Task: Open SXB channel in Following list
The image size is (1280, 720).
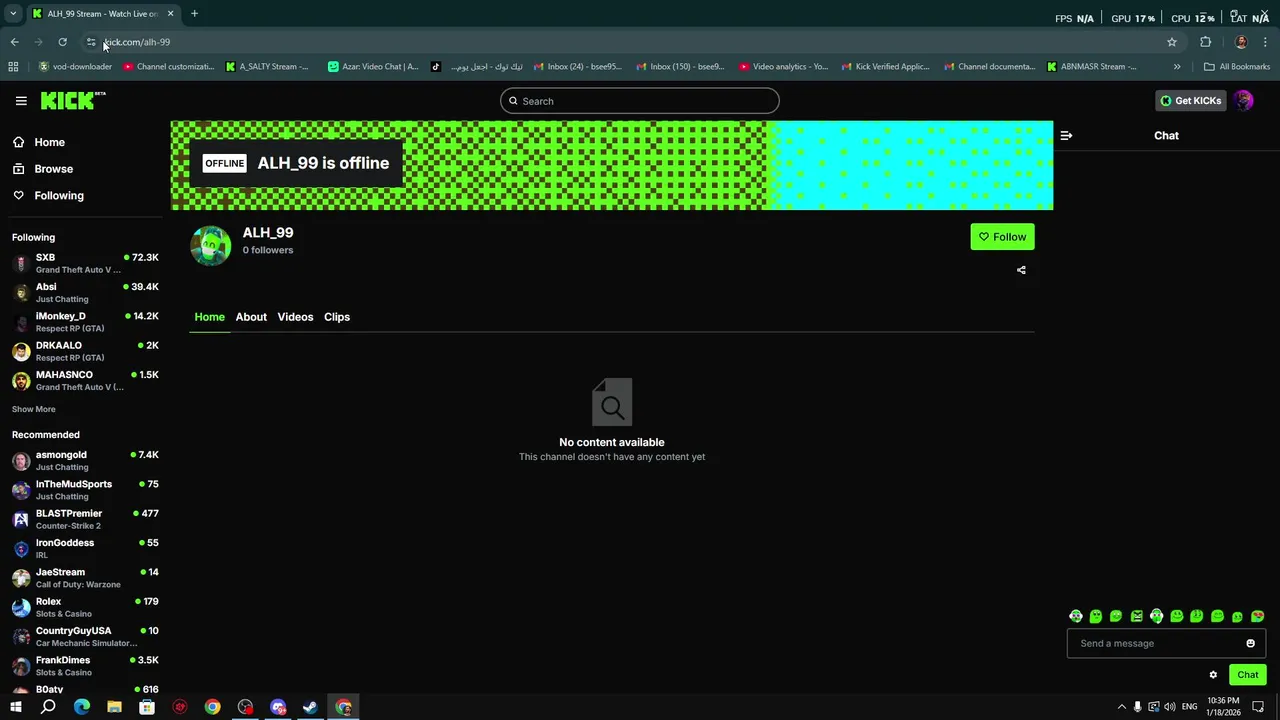Action: (x=85, y=263)
